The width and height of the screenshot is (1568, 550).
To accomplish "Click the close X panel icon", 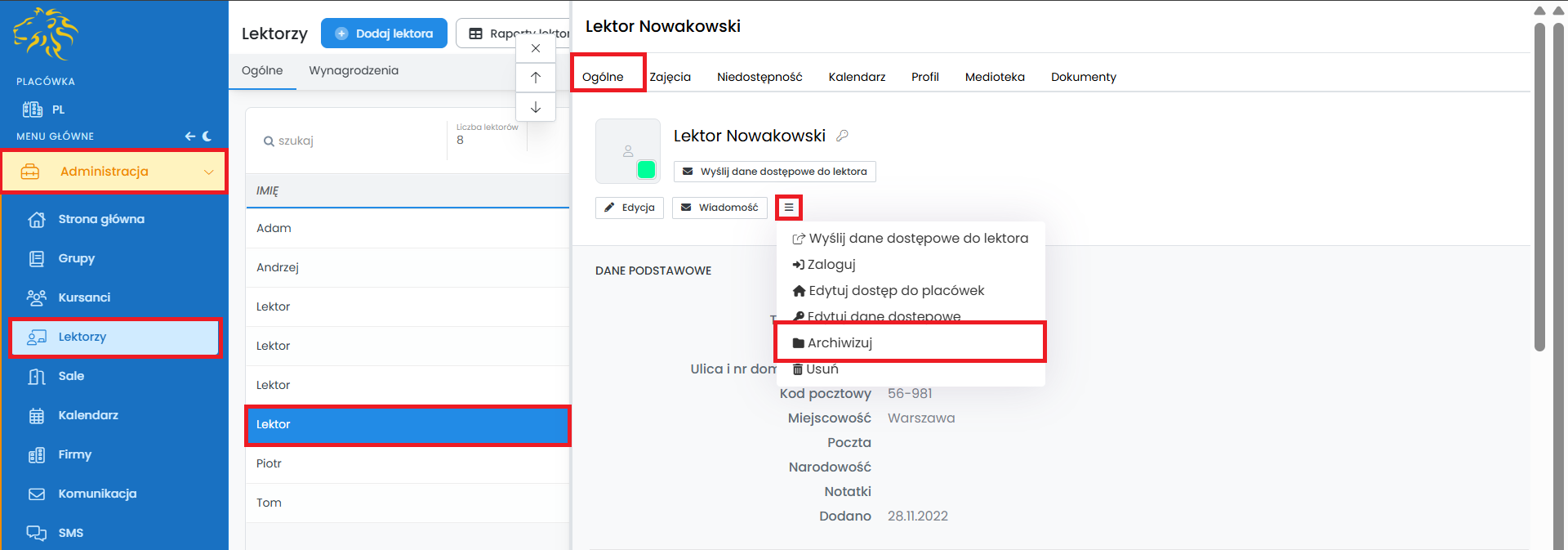I will (536, 48).
